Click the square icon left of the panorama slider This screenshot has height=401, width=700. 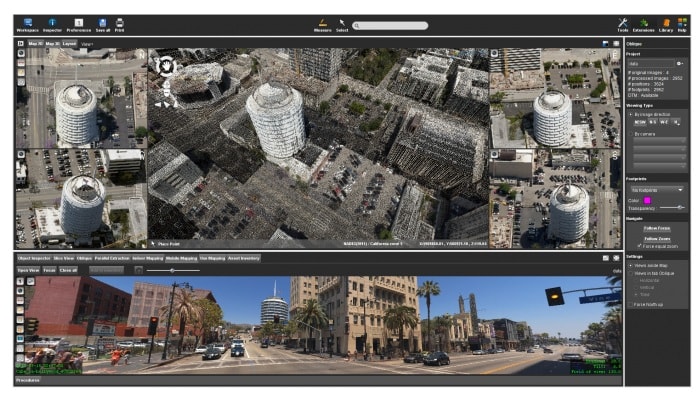click(139, 270)
